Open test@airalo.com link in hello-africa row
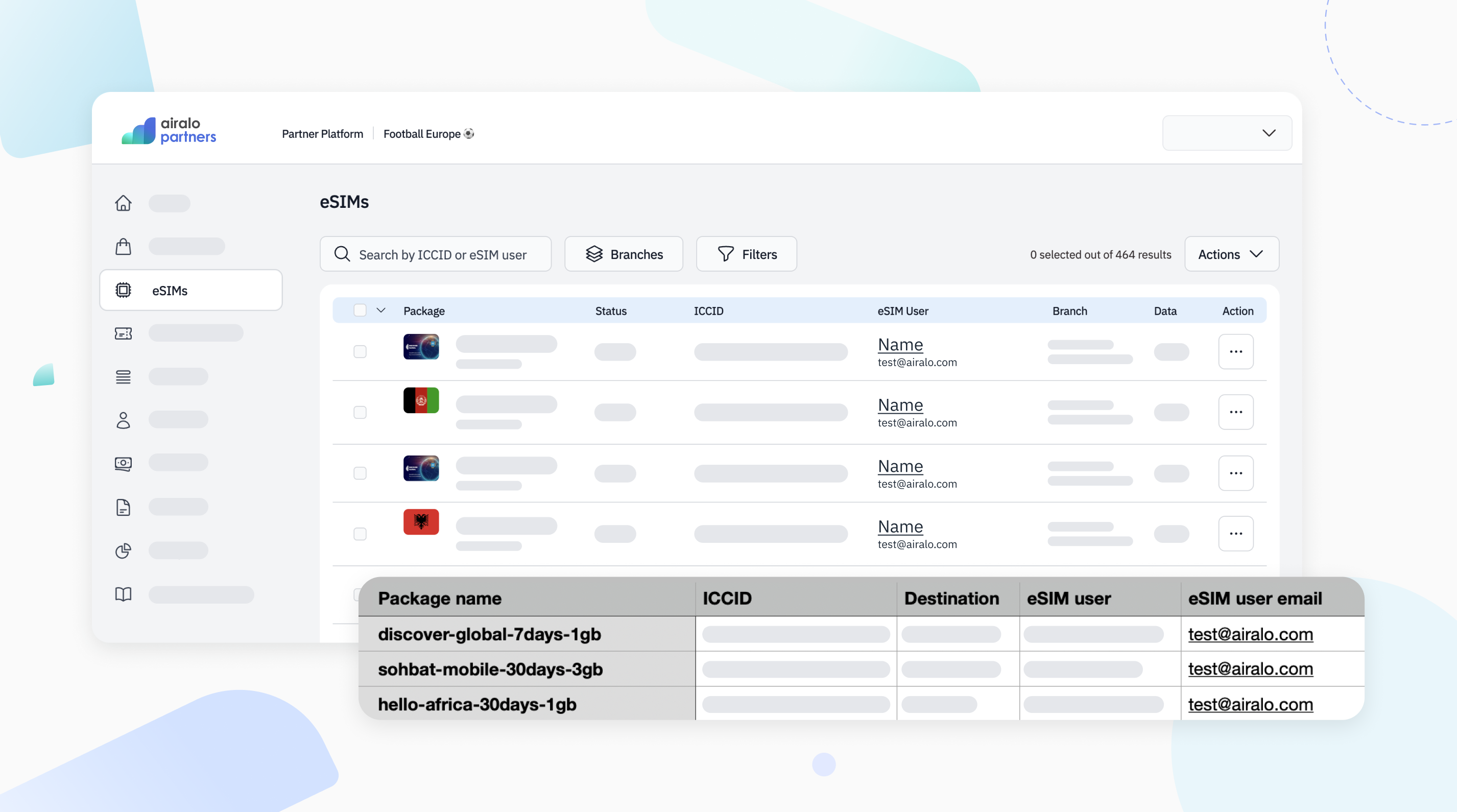This screenshot has height=812, width=1457. coord(1251,704)
